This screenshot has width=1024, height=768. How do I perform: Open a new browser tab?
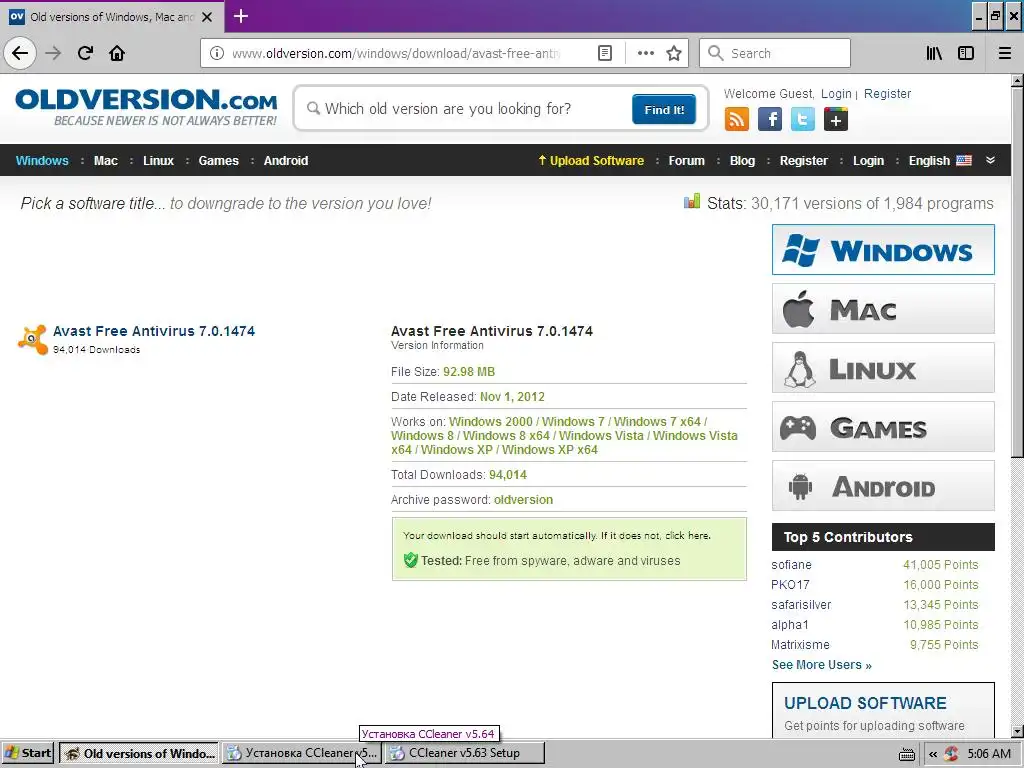[240, 16]
